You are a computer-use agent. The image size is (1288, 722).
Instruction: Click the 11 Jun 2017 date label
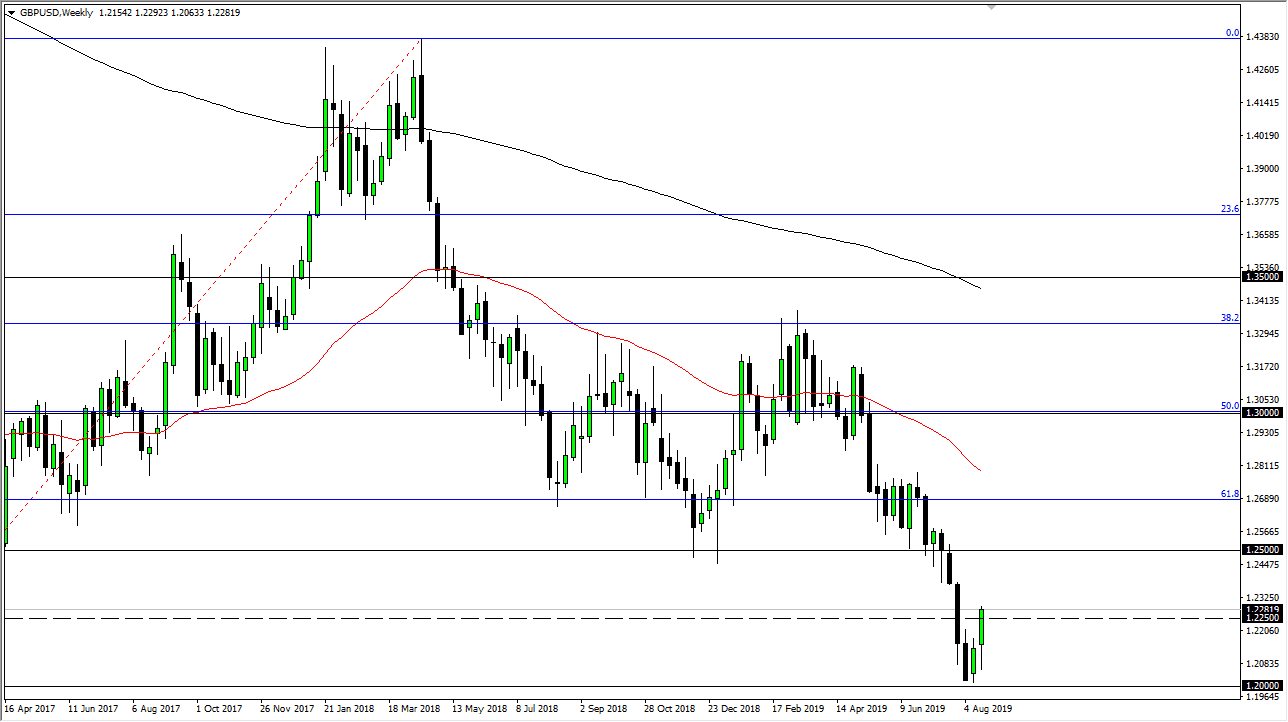(95, 708)
